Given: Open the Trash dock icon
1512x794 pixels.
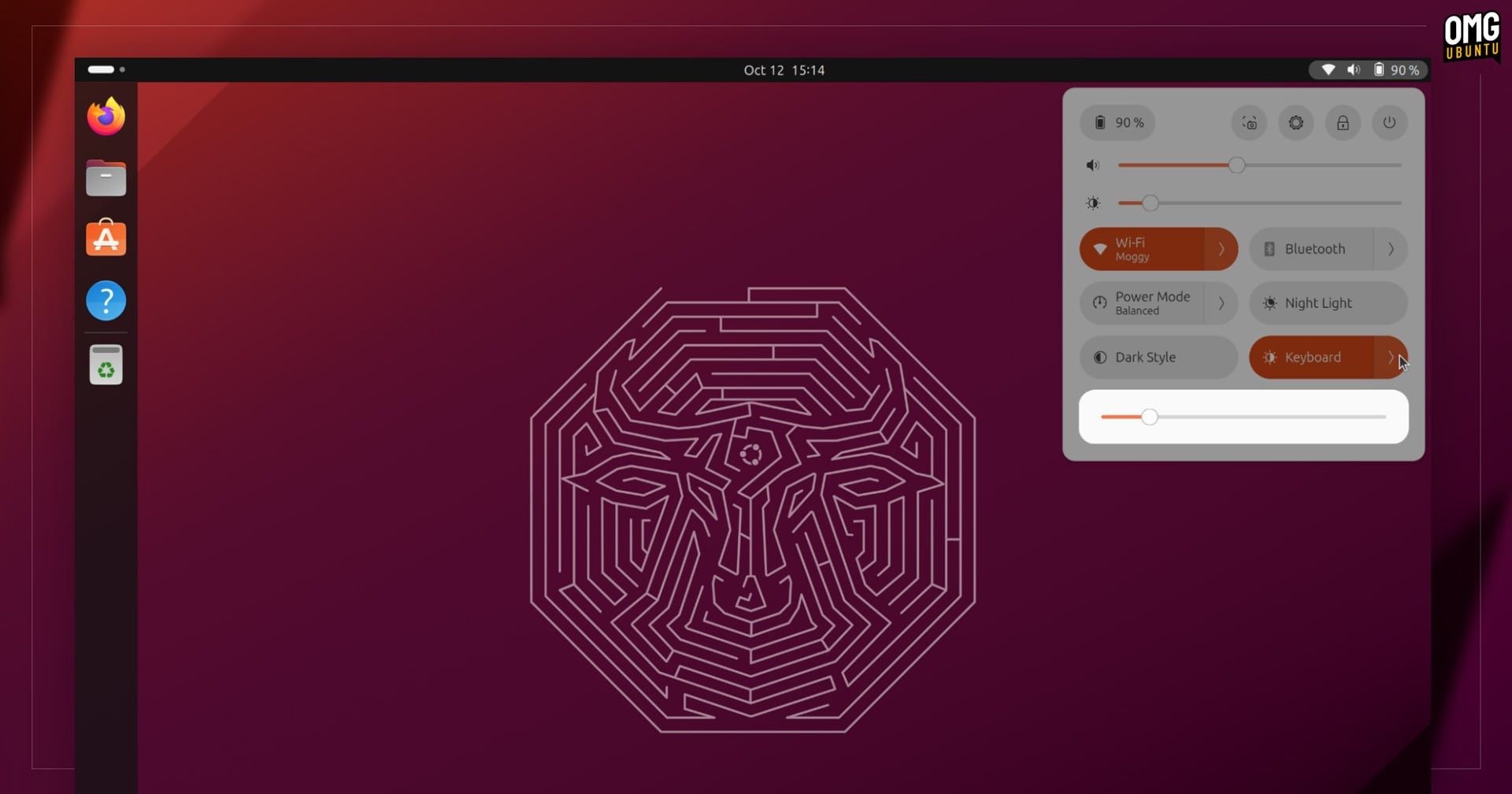Looking at the screenshot, I should click(106, 365).
